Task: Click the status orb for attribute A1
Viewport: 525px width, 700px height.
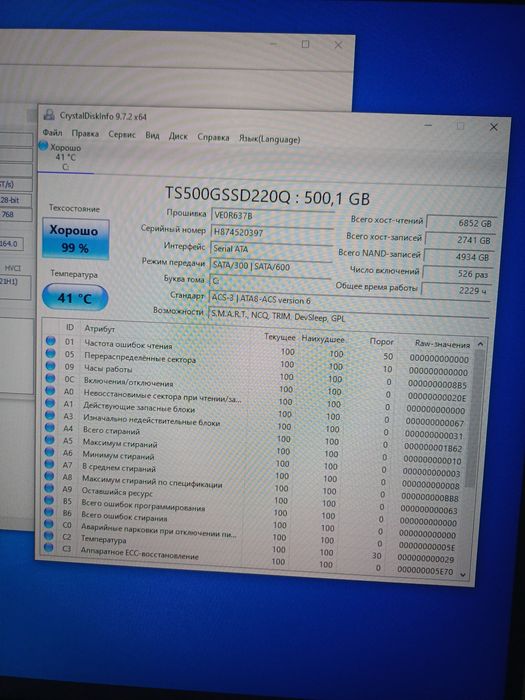Action: 50,404
